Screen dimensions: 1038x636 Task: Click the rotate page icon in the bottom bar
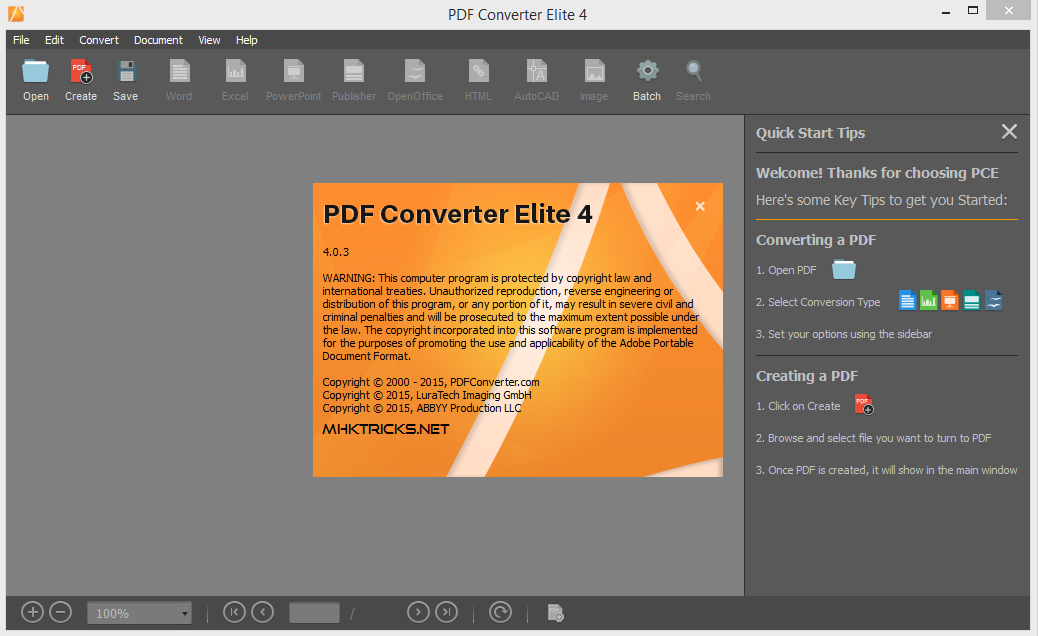coord(500,611)
